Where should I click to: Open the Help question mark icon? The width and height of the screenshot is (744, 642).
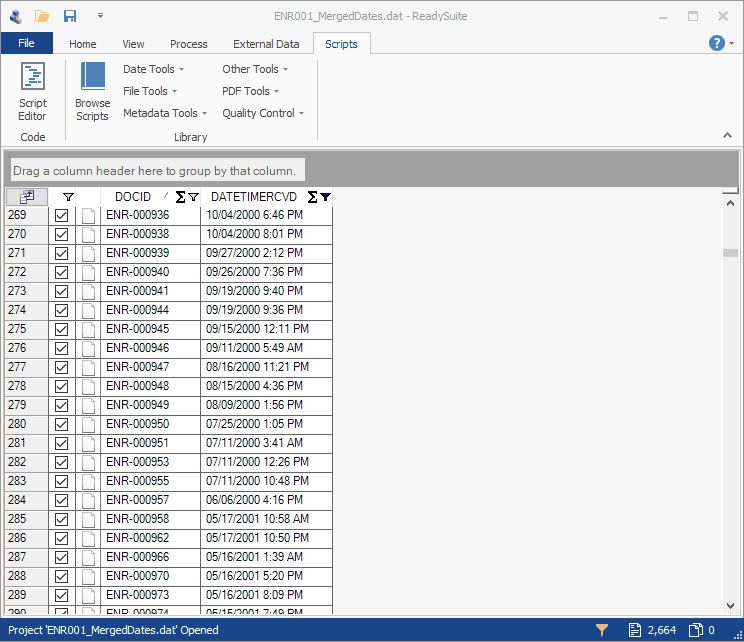click(716, 43)
